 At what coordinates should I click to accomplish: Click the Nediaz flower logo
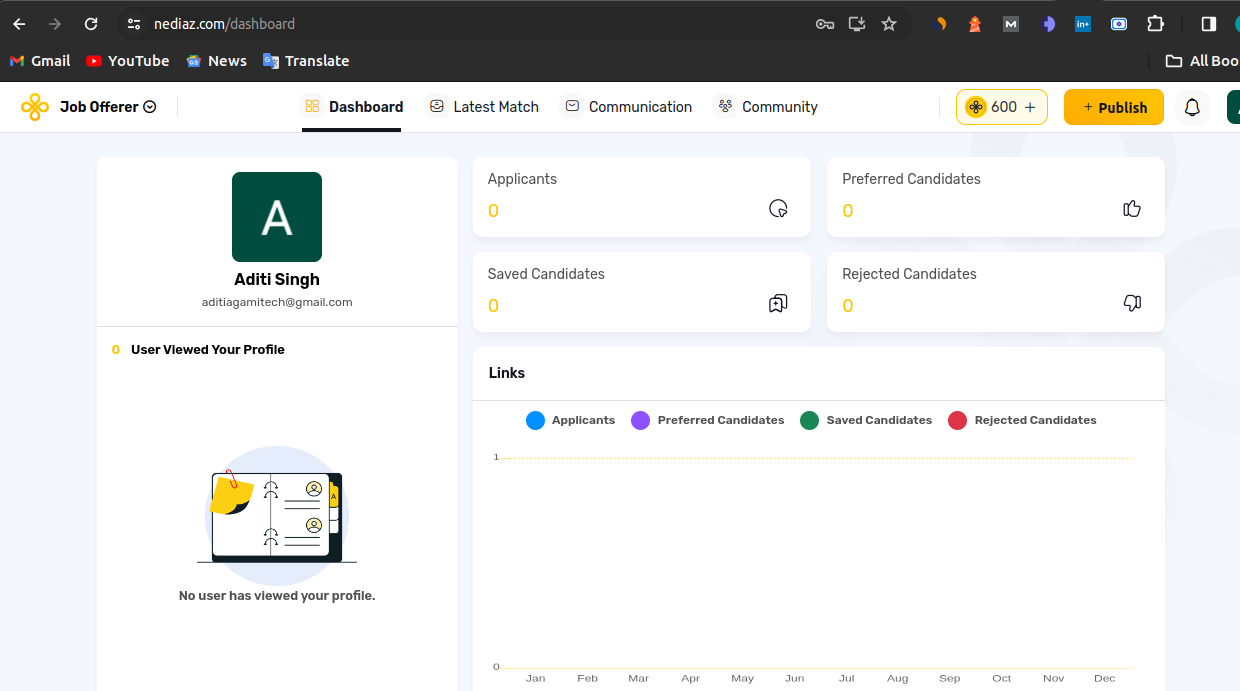[35, 107]
